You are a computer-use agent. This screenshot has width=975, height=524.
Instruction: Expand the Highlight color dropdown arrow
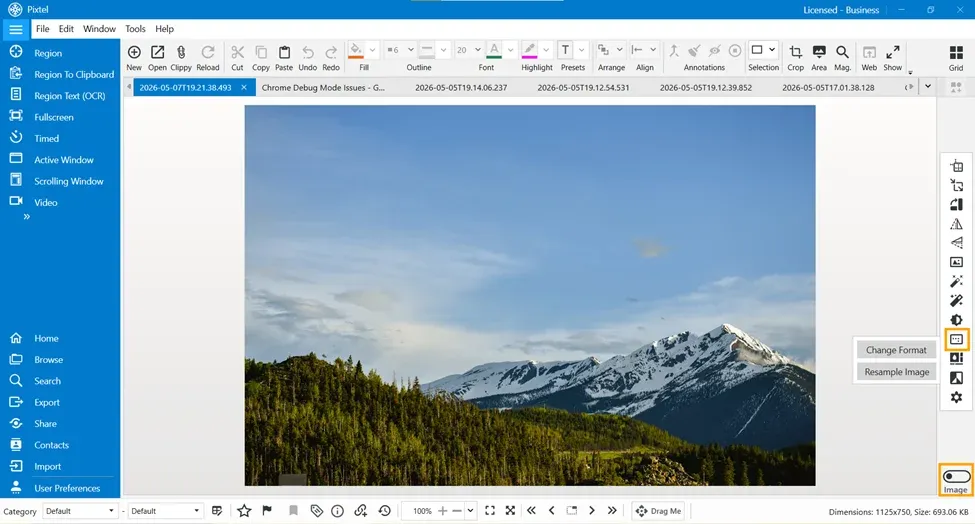point(546,50)
